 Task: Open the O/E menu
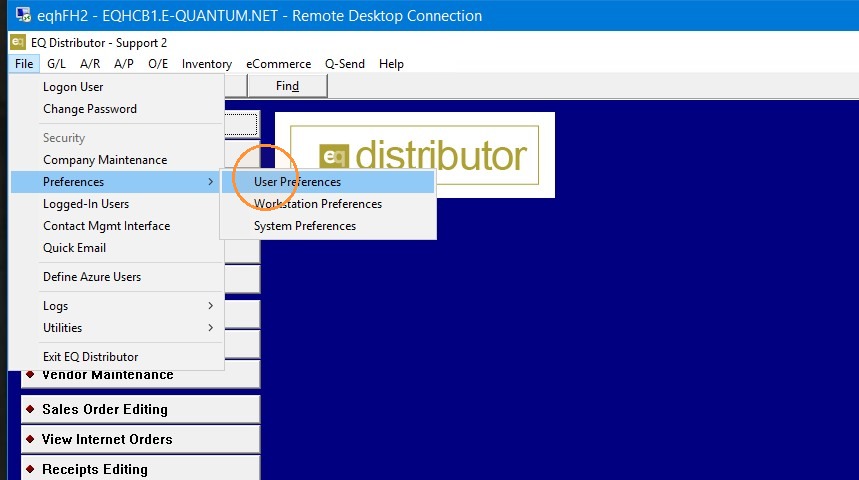point(158,64)
